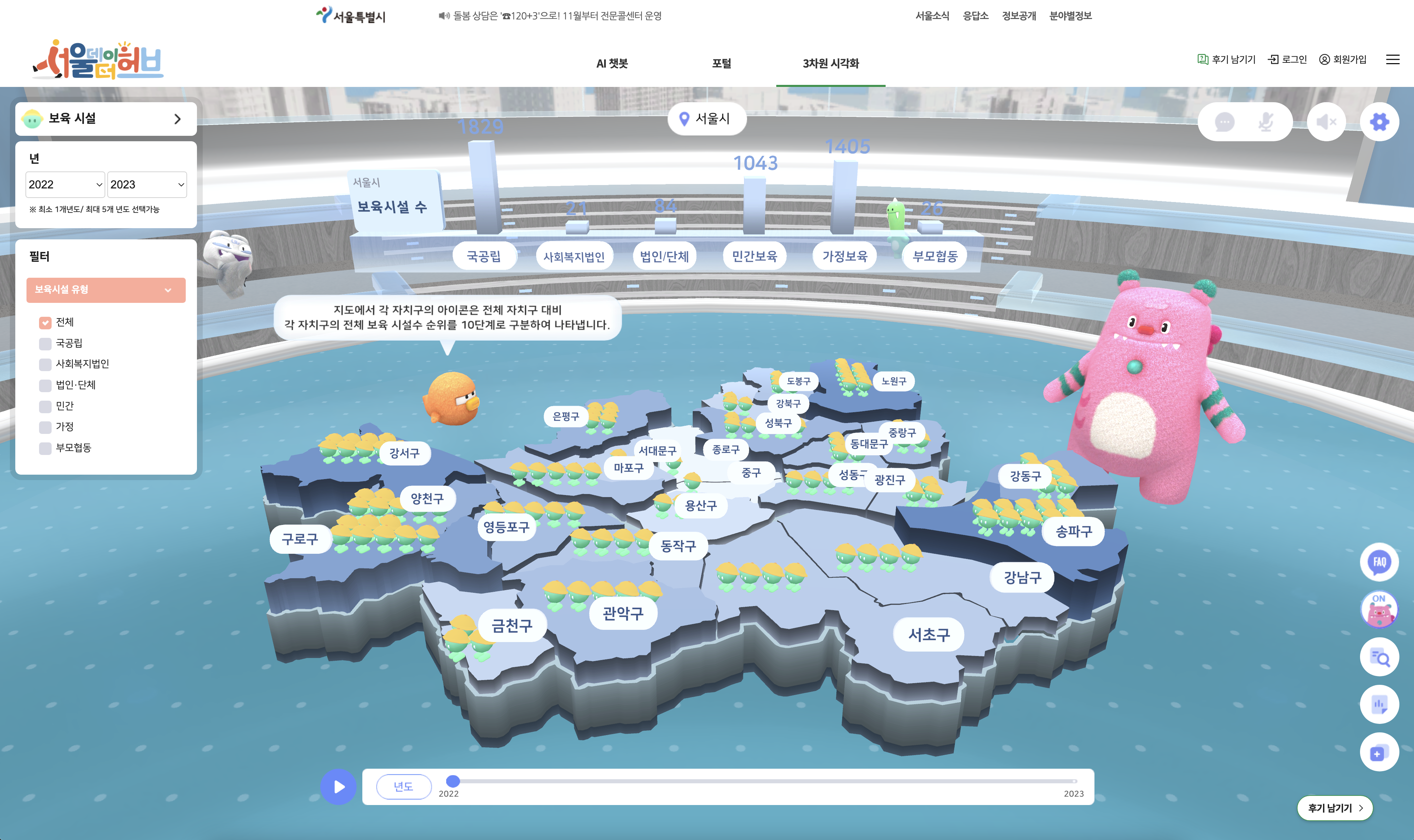
Task: Activate the microphone icon
Action: 1266,122
